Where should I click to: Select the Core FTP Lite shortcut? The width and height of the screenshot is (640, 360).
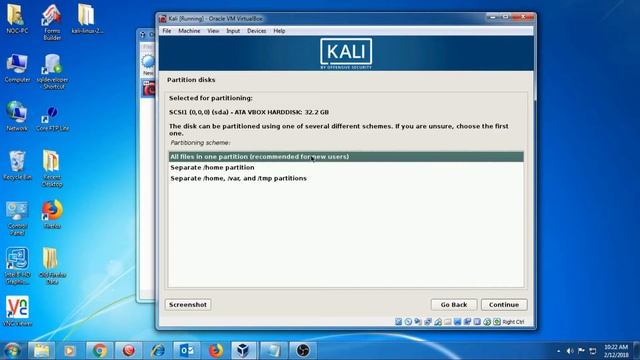click(x=52, y=118)
